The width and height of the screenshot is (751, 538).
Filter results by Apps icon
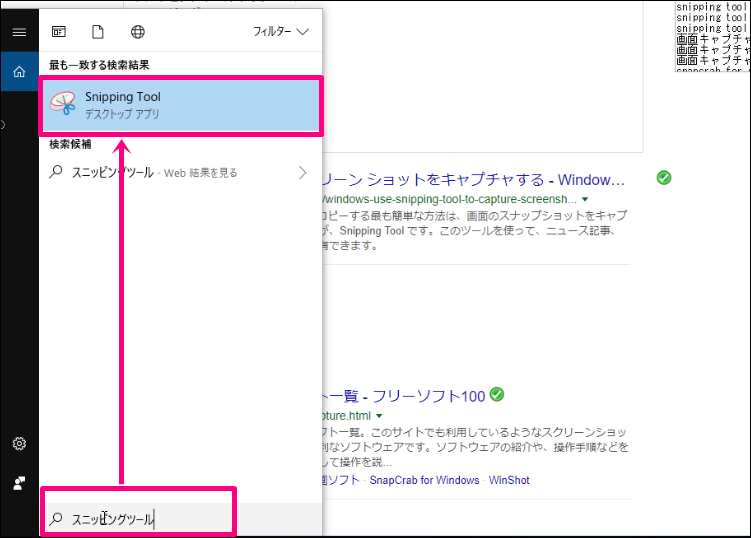tap(59, 32)
